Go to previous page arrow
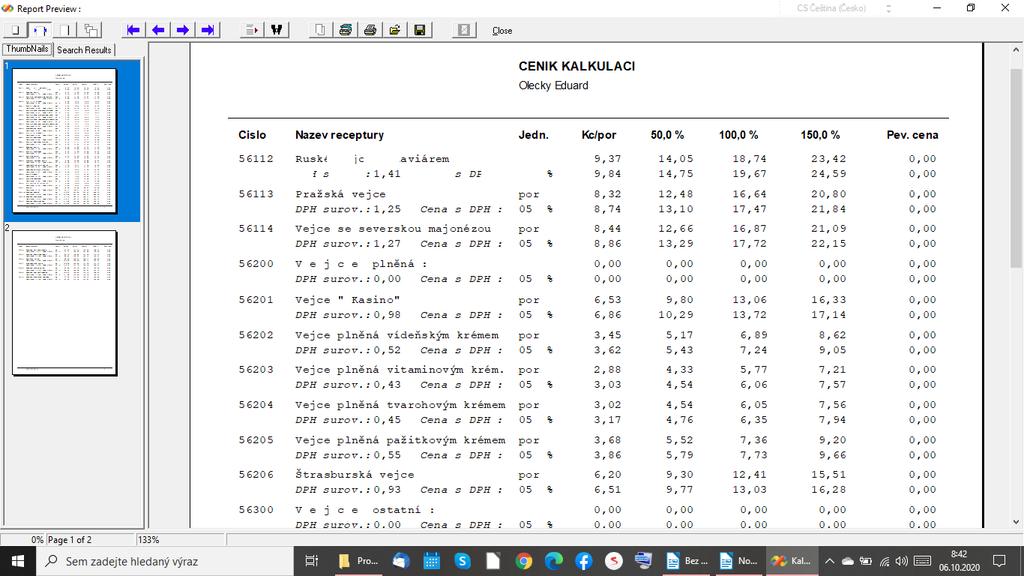Viewport: 1024px width, 576px height. (x=158, y=30)
